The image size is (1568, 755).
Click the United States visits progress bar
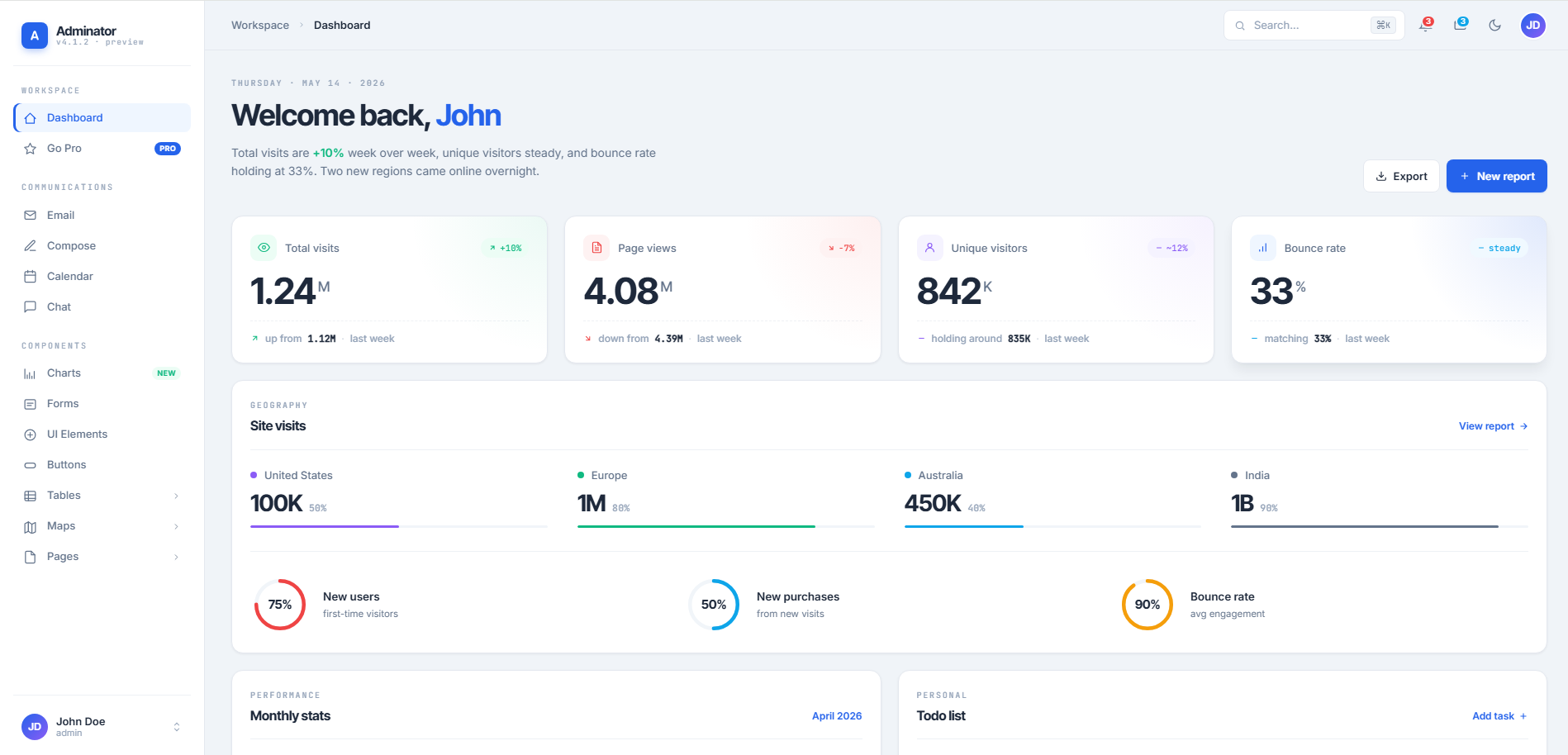[x=398, y=526]
